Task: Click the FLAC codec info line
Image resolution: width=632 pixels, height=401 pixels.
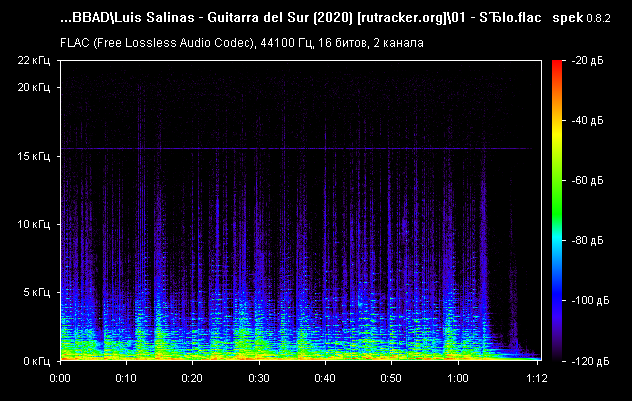Action: click(x=242, y=43)
